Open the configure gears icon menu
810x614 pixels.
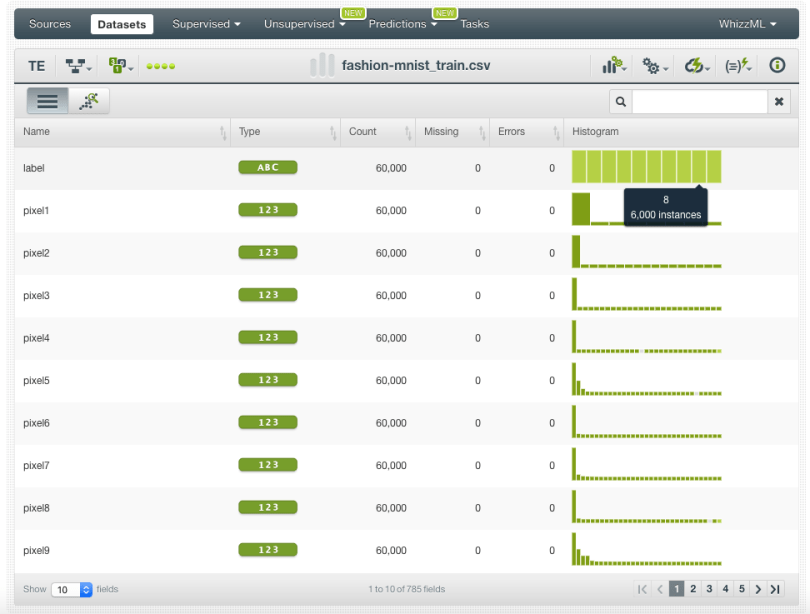coord(655,66)
